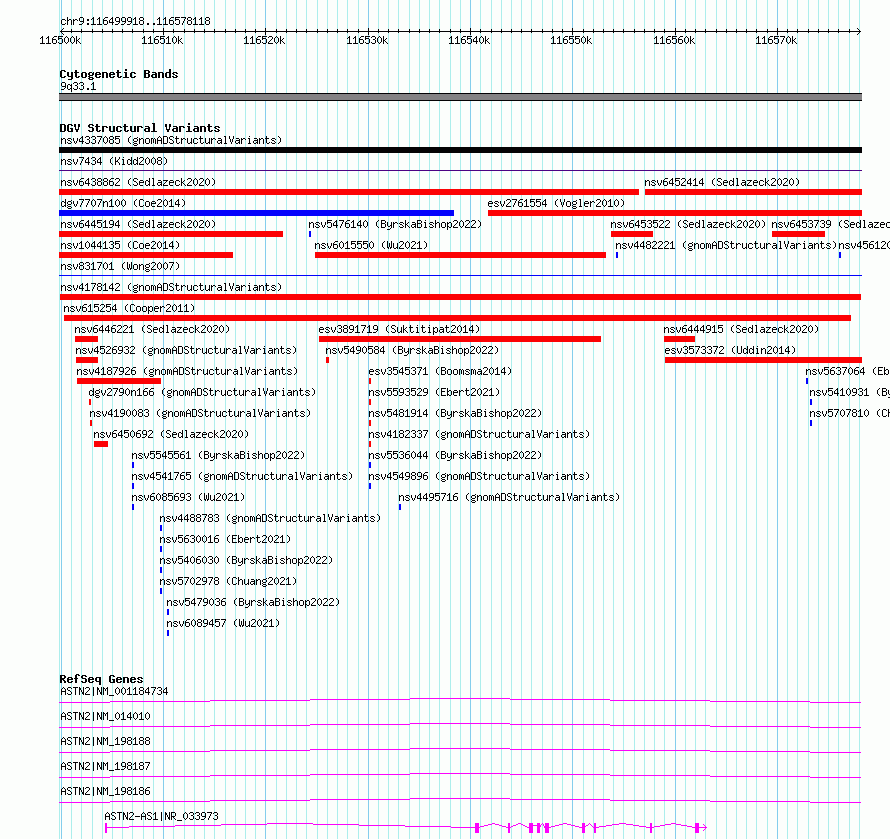Click the Cytogenetic Bands track heading

(119, 74)
